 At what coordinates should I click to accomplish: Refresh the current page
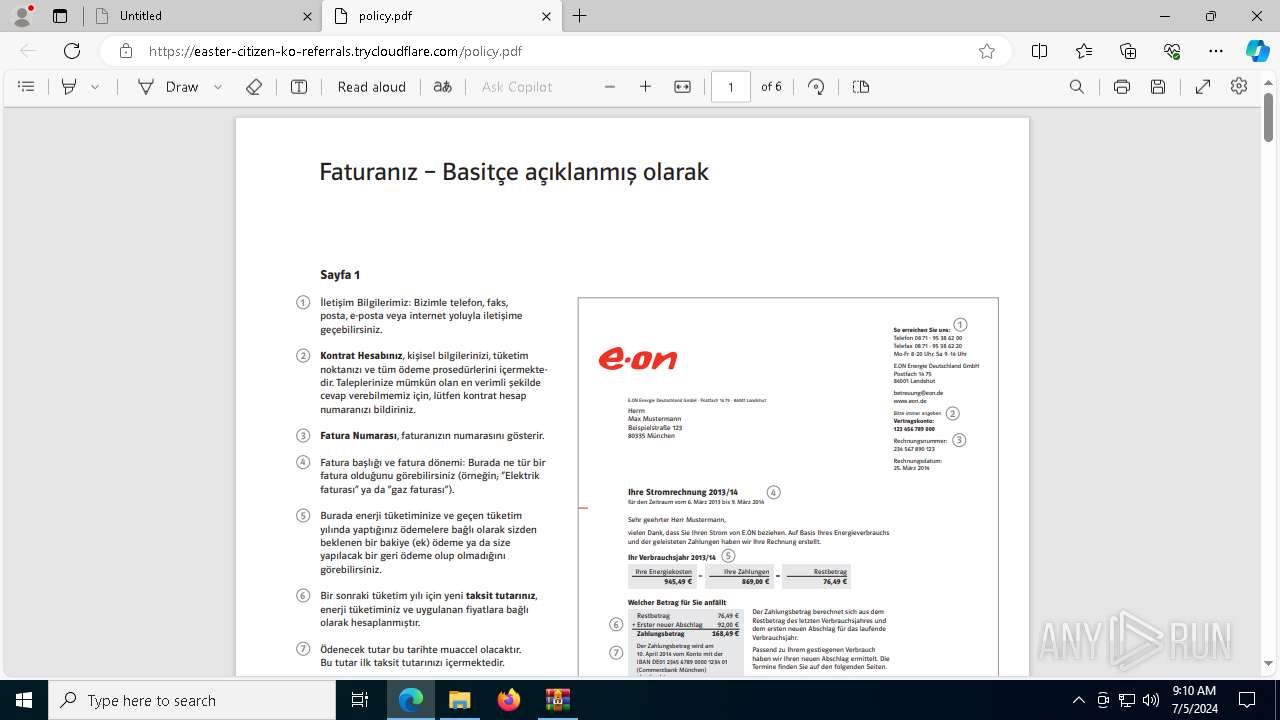pos(72,51)
